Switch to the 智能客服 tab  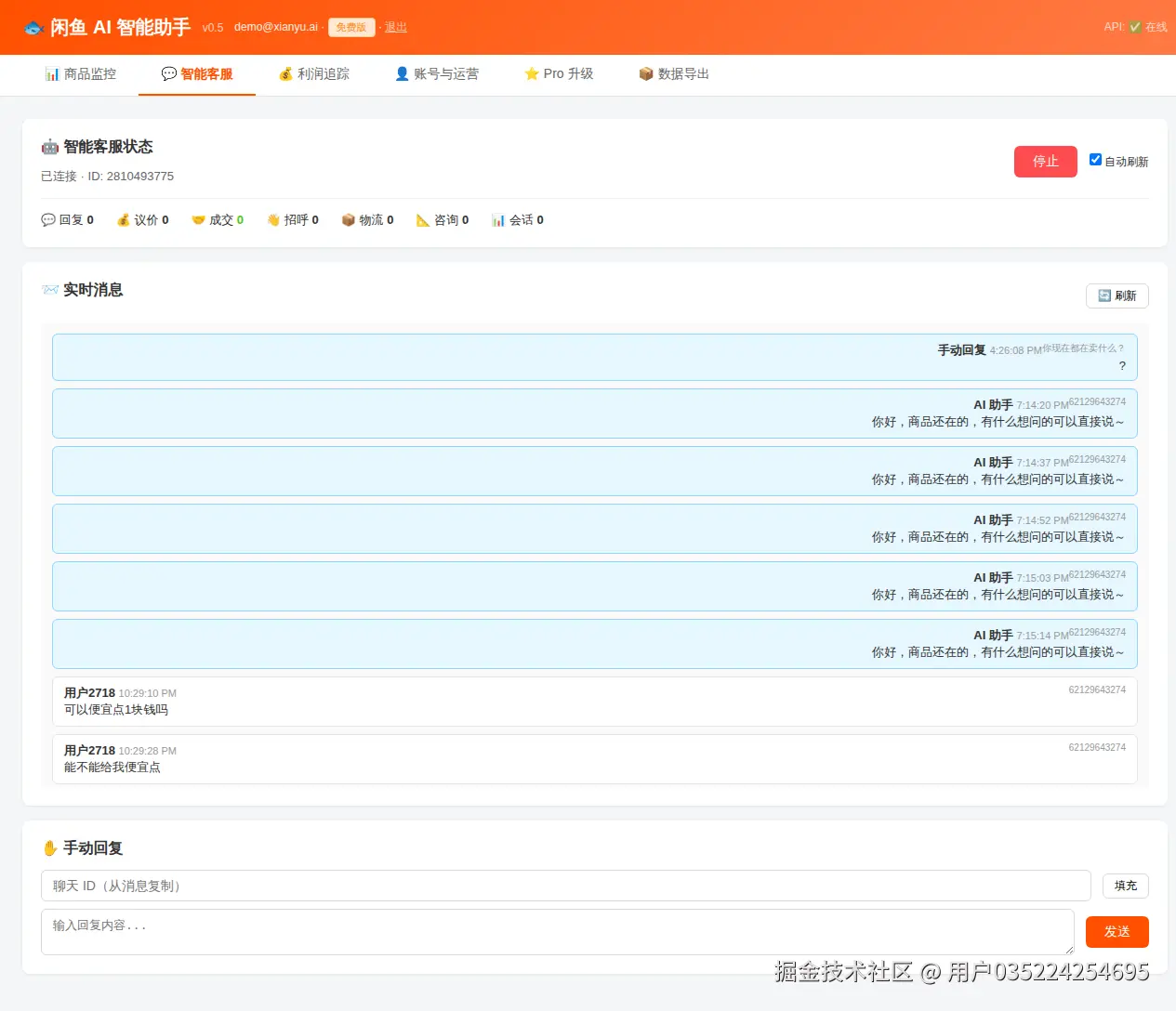(197, 74)
